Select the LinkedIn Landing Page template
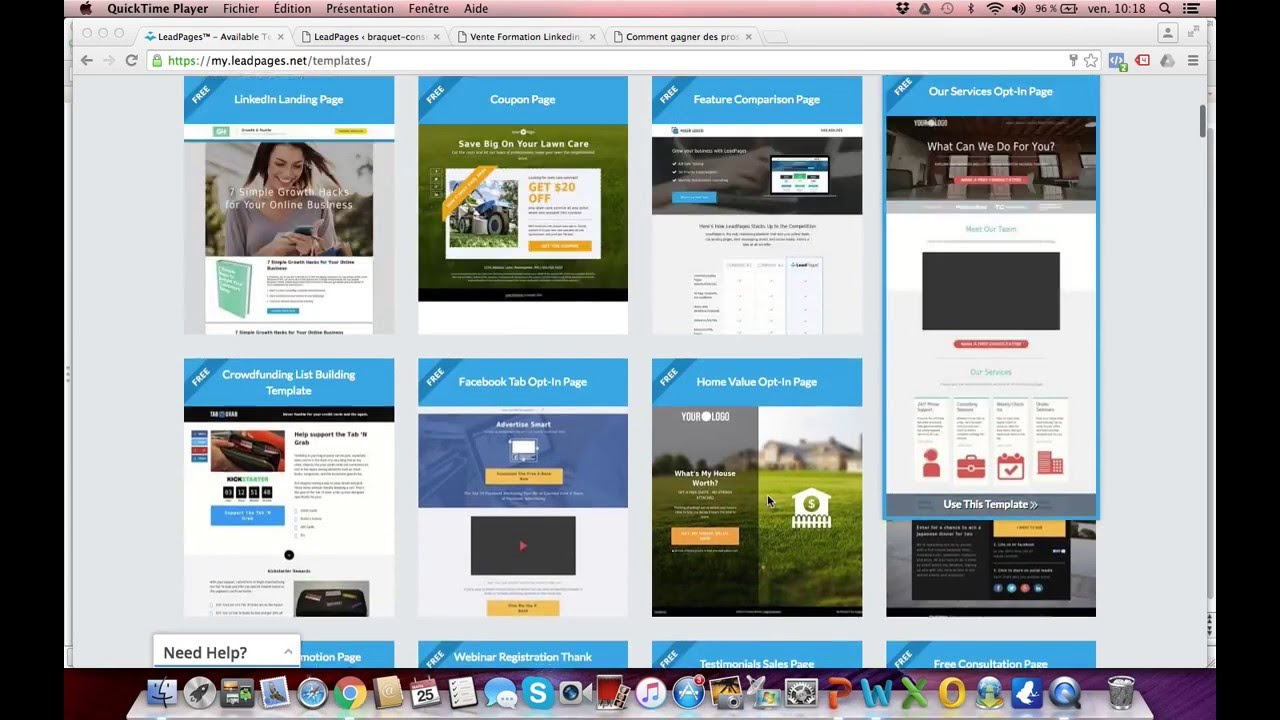Viewport: 1280px width, 720px height. tap(289, 205)
